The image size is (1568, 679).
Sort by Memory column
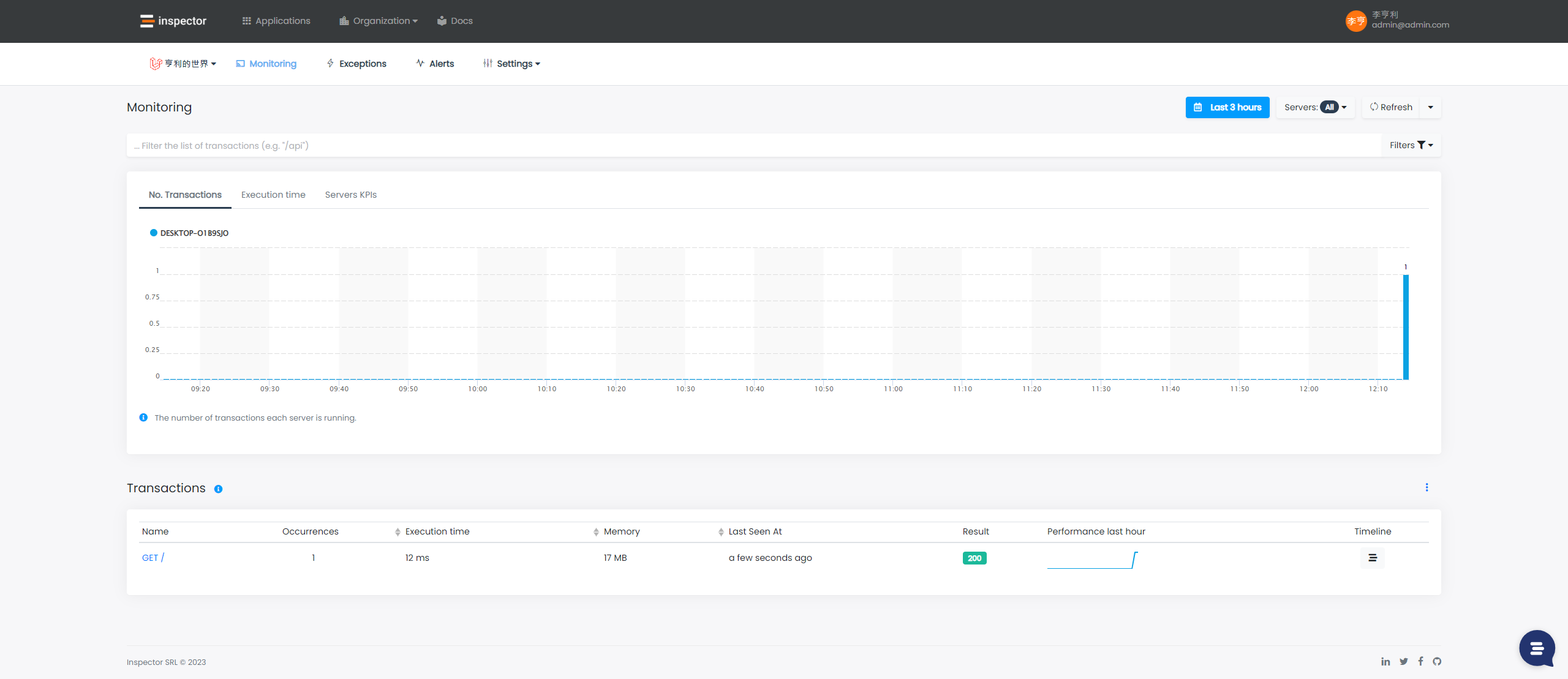621,531
